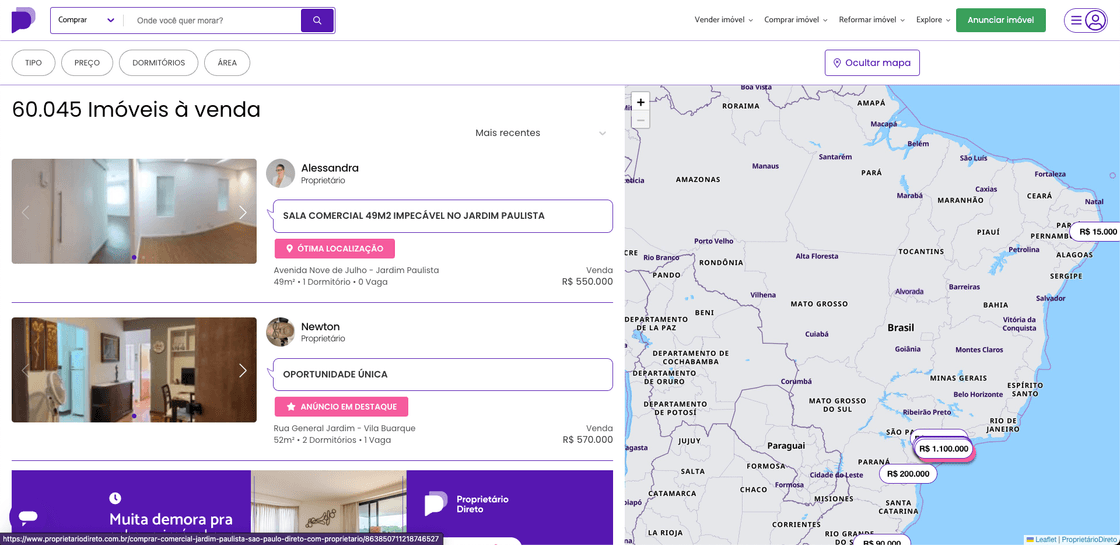Expand the Explore menu

click(x=933, y=20)
